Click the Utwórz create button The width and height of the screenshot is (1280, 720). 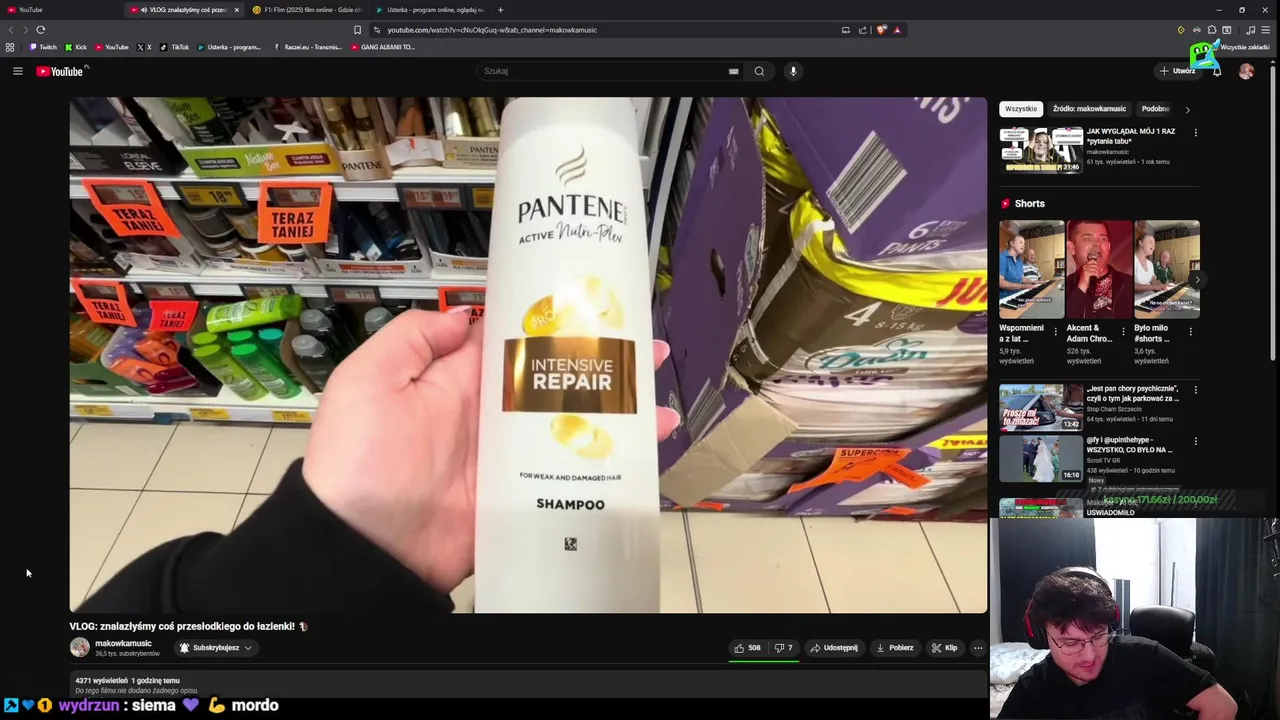click(x=1178, y=71)
